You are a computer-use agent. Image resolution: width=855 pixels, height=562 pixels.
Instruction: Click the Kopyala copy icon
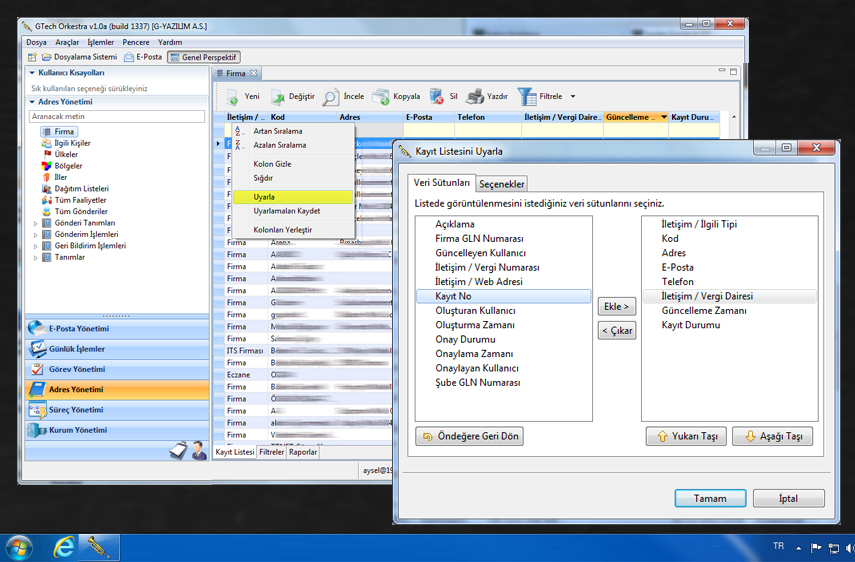(x=381, y=97)
